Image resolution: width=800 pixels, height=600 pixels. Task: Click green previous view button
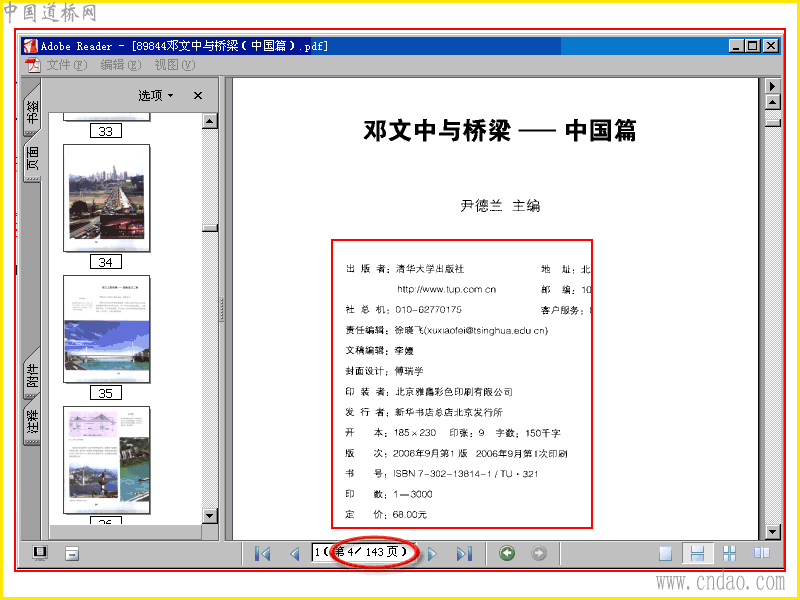tap(507, 553)
